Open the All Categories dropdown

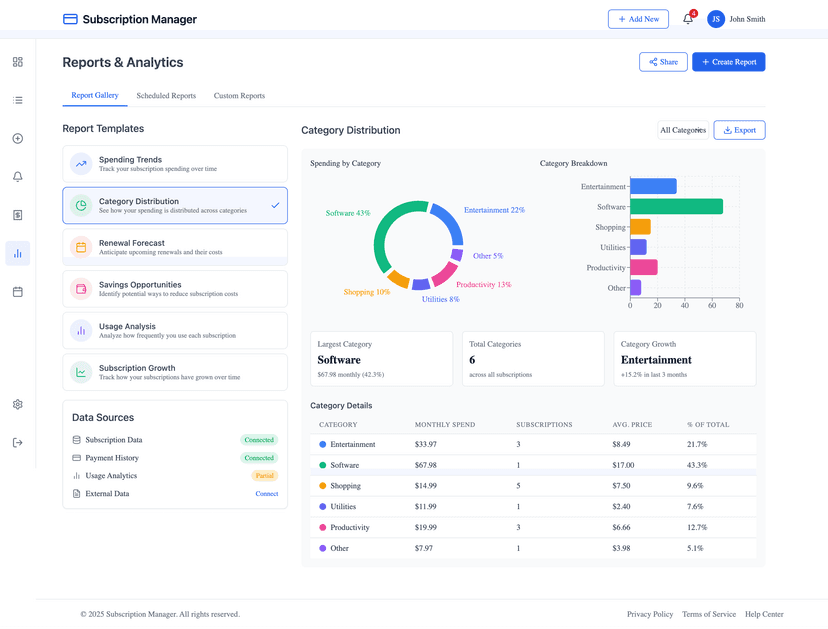click(x=683, y=130)
